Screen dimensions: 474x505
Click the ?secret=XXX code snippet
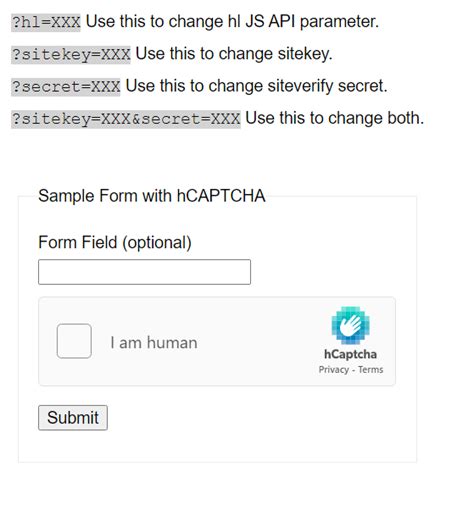(x=66, y=87)
